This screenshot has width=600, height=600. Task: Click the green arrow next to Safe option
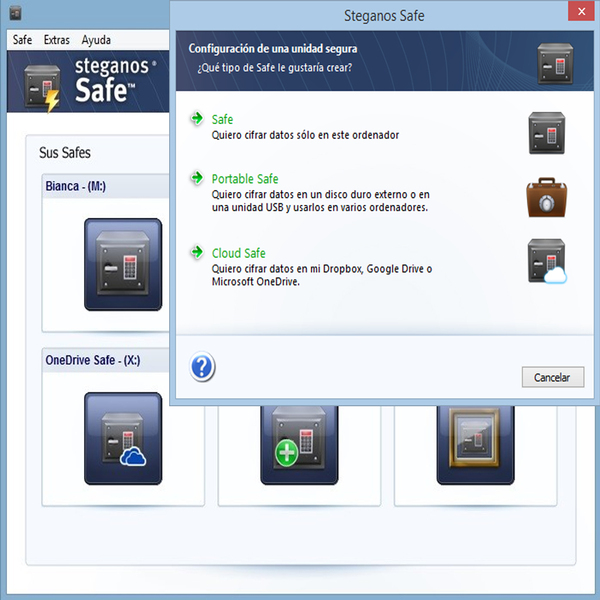pos(197,118)
